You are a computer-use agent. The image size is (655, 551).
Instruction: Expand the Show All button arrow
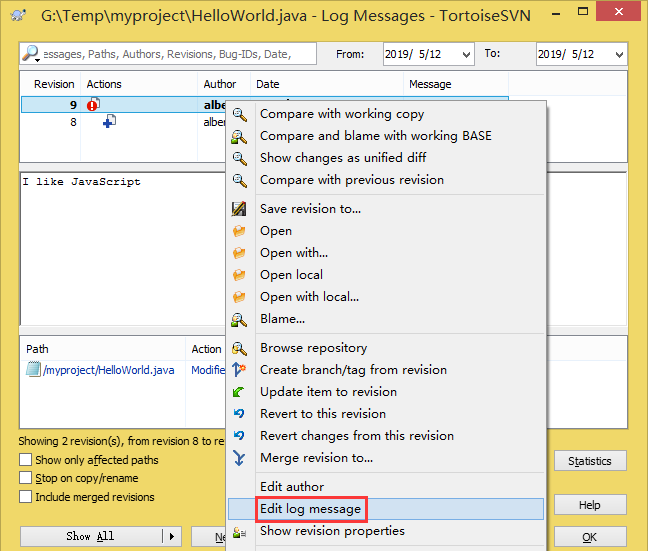coord(172,536)
